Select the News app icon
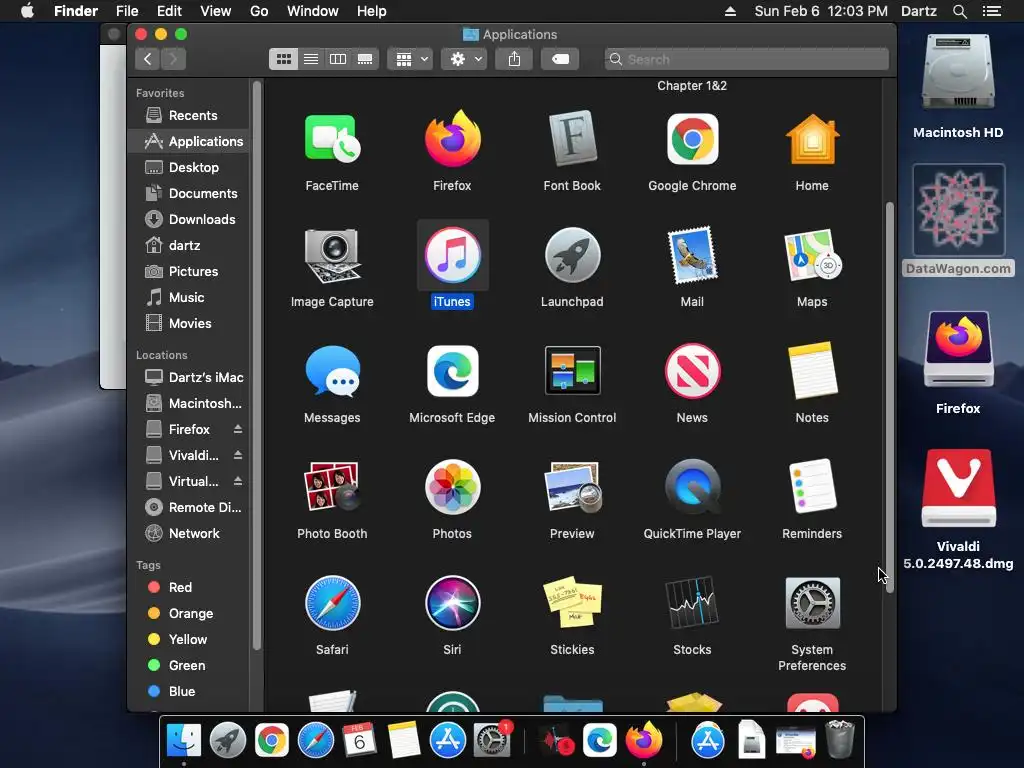This screenshot has height=768, width=1024. point(692,371)
